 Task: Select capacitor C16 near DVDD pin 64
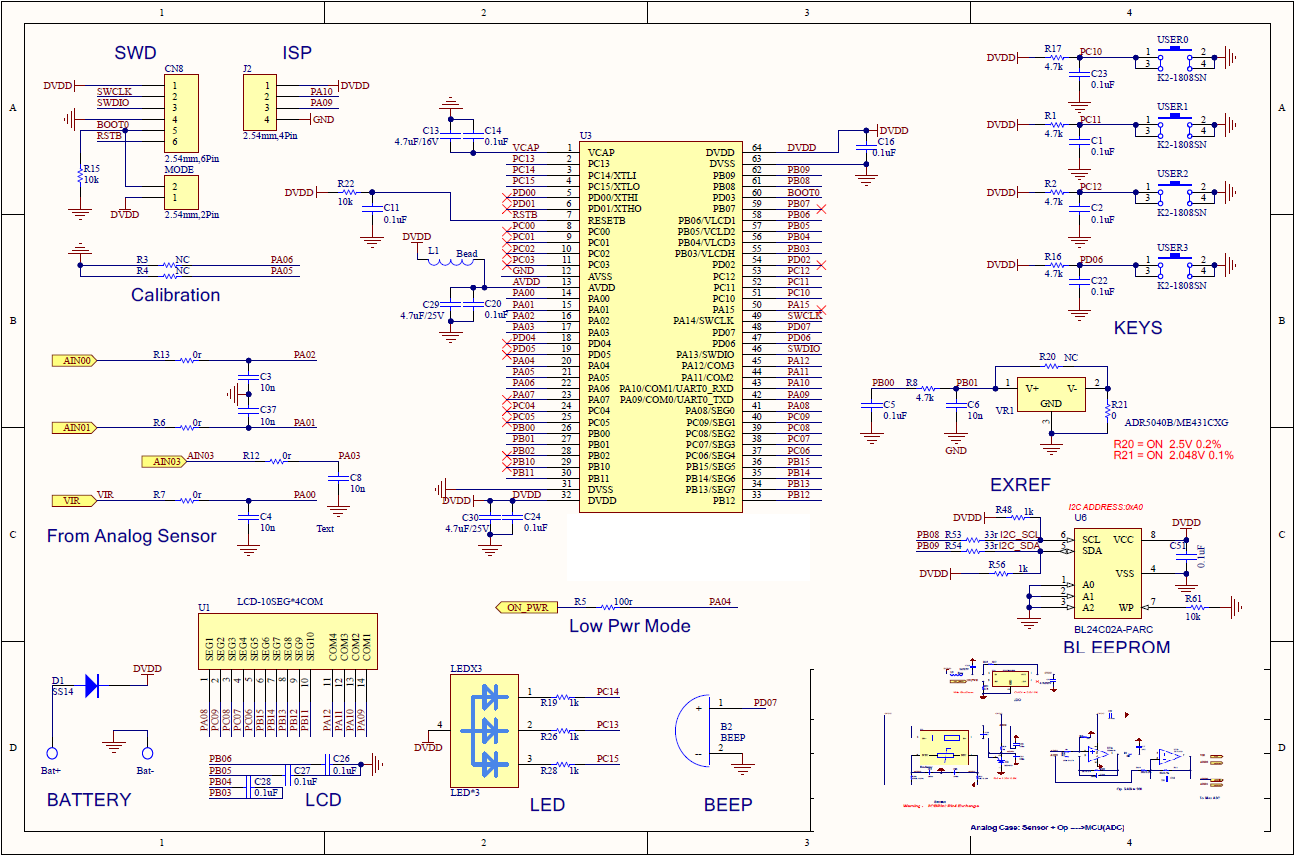coord(866,147)
